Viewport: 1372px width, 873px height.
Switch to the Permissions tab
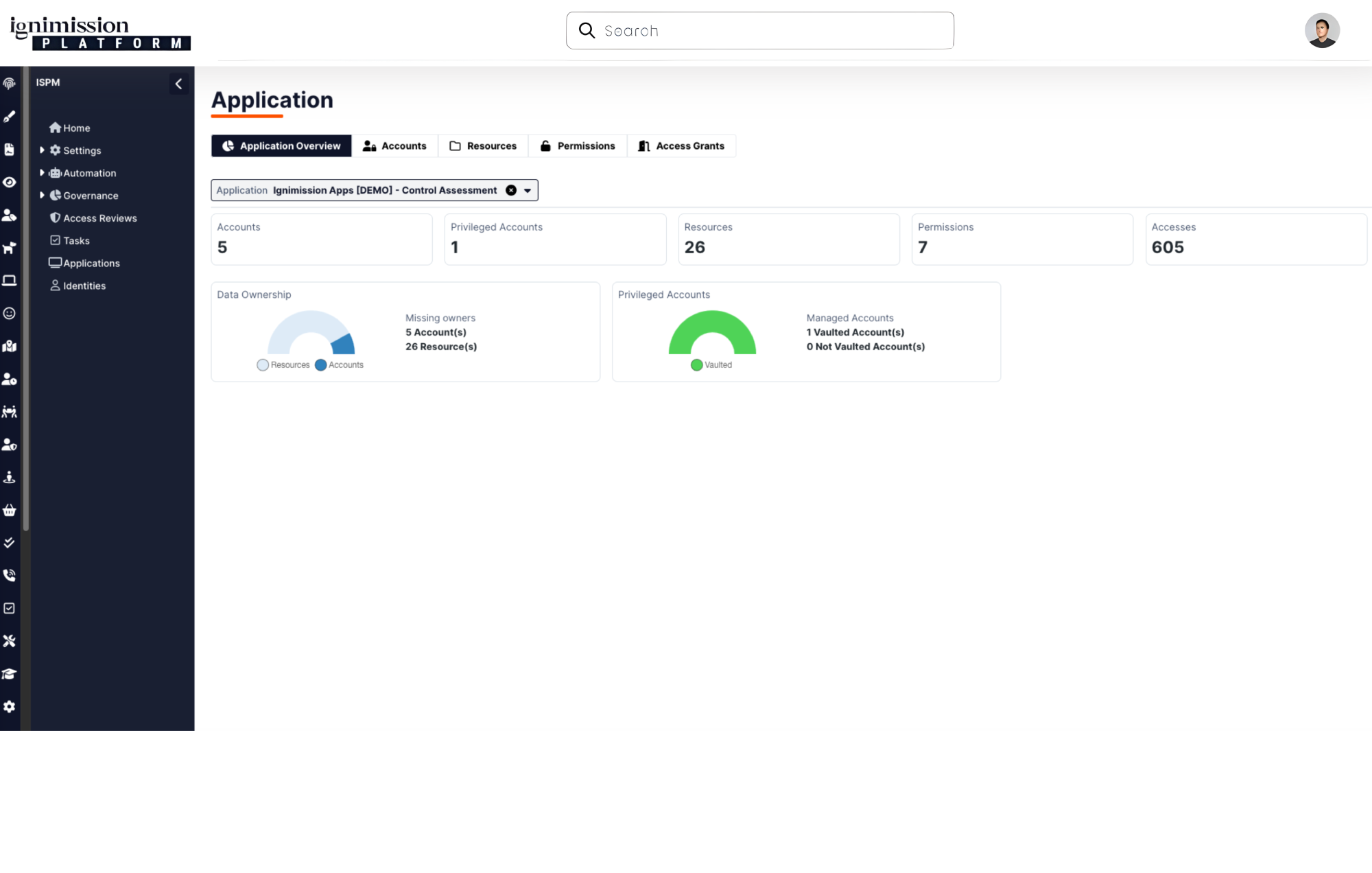pos(578,146)
